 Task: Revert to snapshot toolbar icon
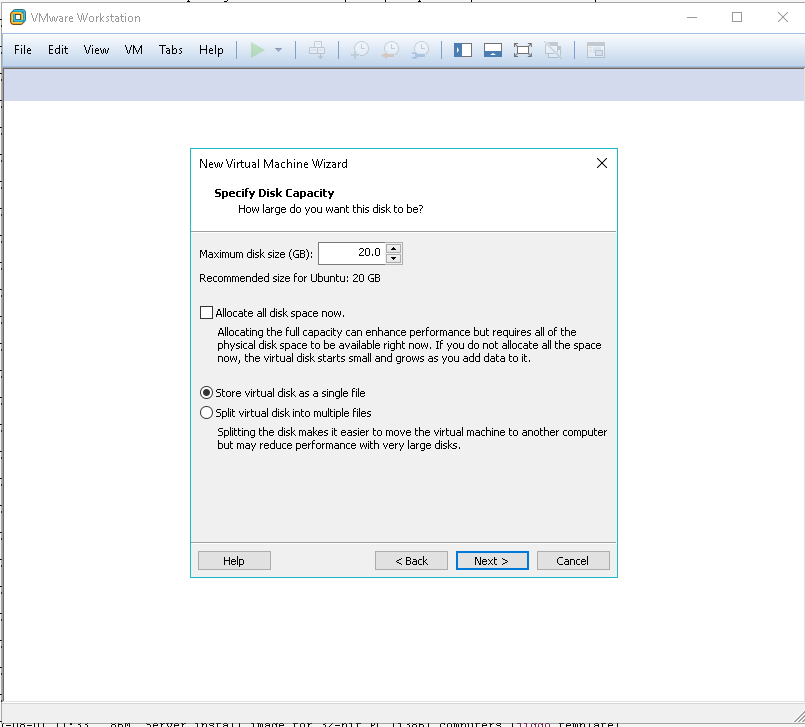tap(391, 50)
